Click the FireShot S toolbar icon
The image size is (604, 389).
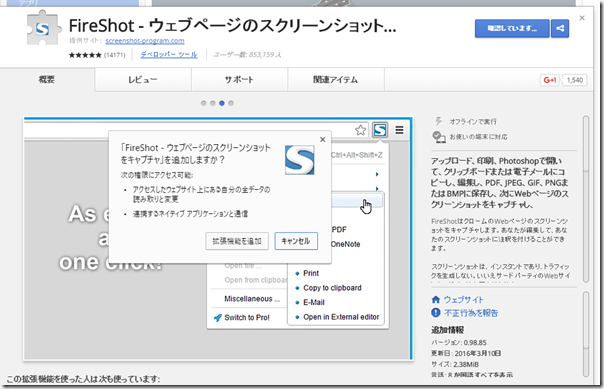[380, 130]
